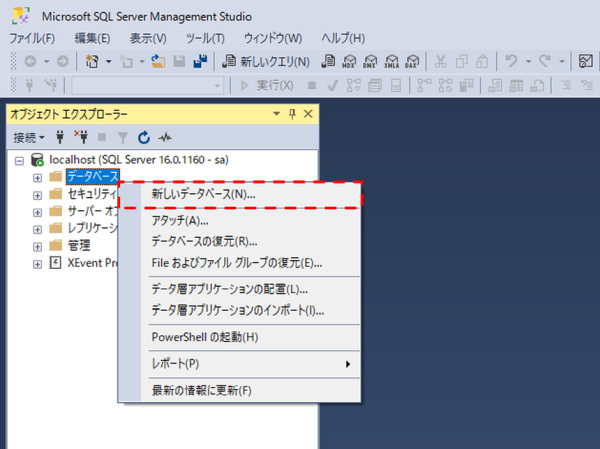Select 新しいデータベース(N)... from the context menu

(x=203, y=194)
